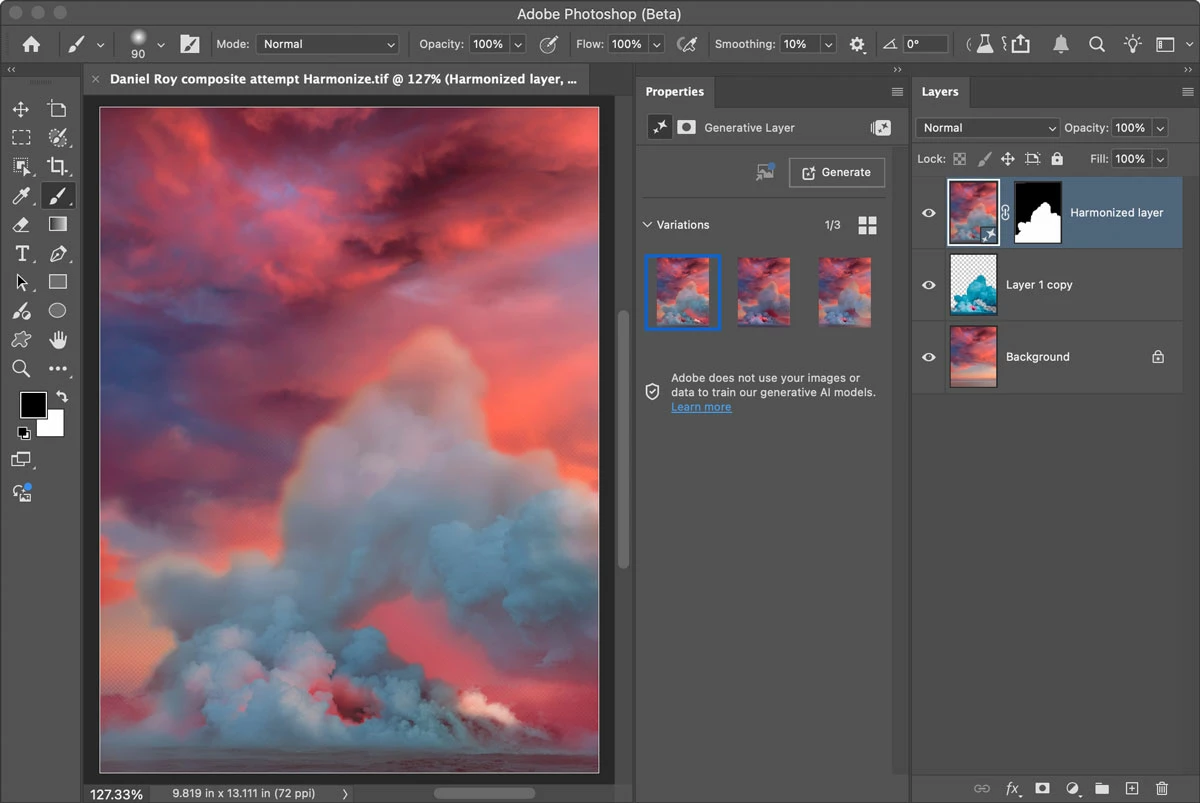1200x803 pixels.
Task: Open the Learn more link
Action: (701, 407)
